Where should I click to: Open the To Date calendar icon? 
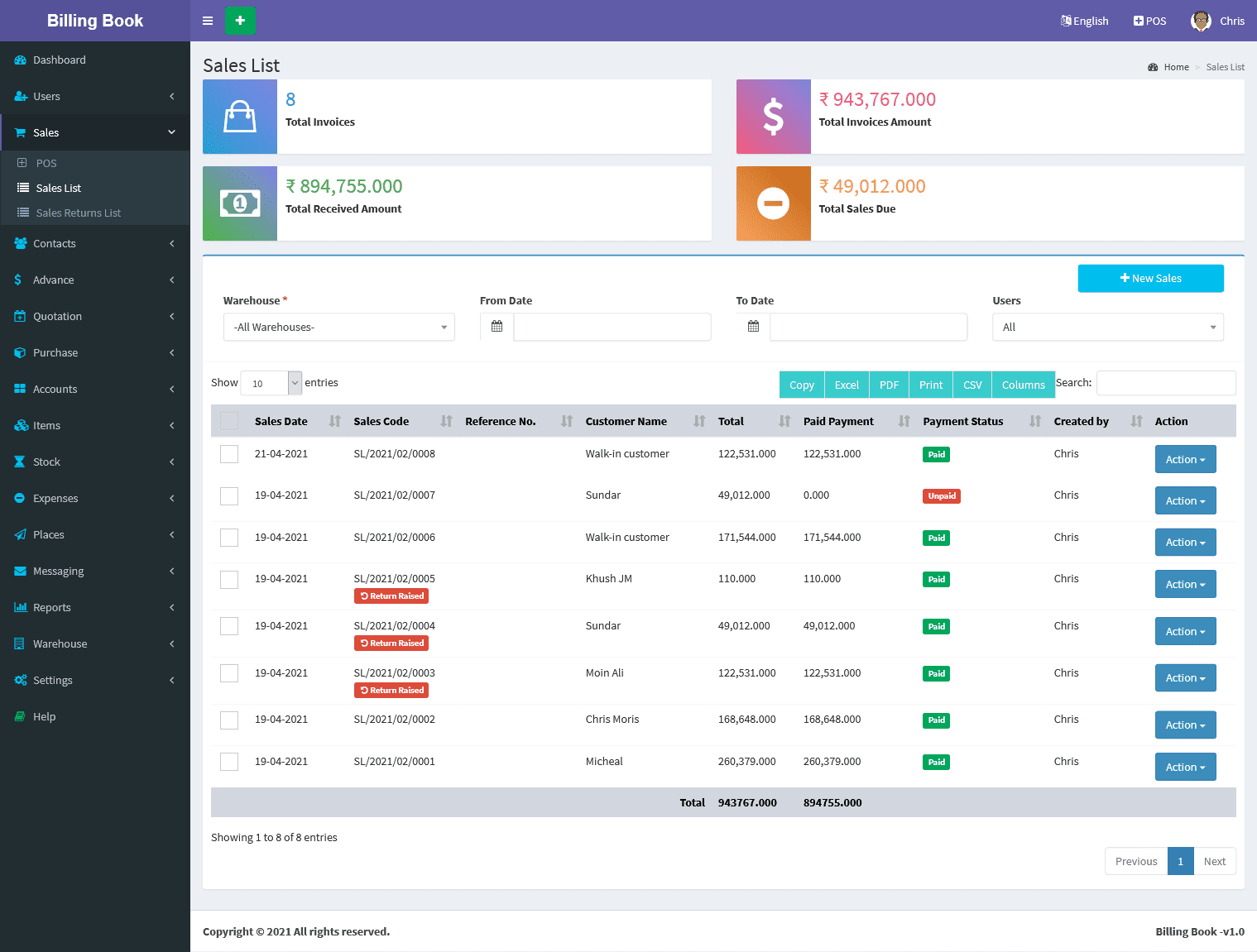[753, 327]
